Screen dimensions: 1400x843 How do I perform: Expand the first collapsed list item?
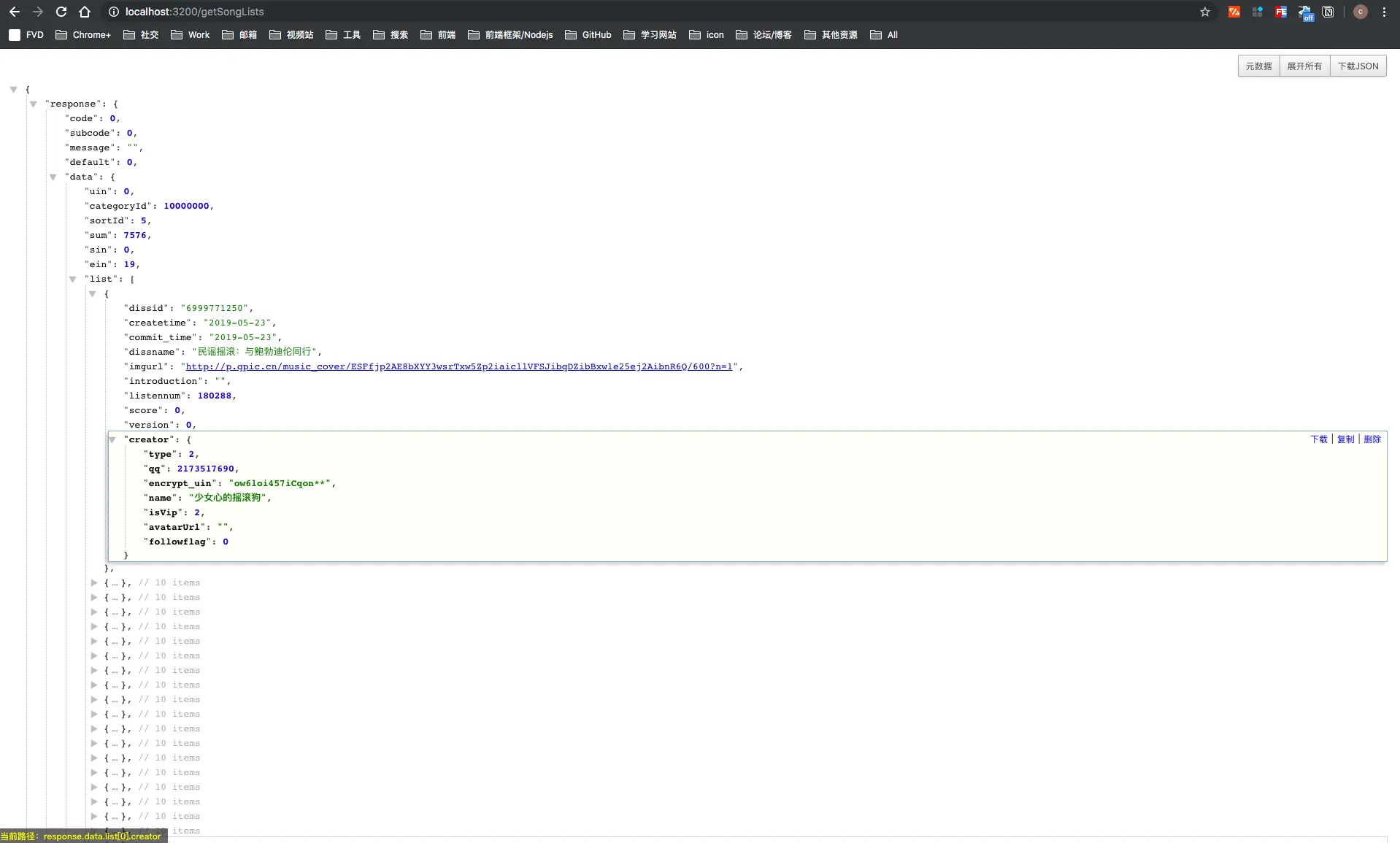point(94,582)
